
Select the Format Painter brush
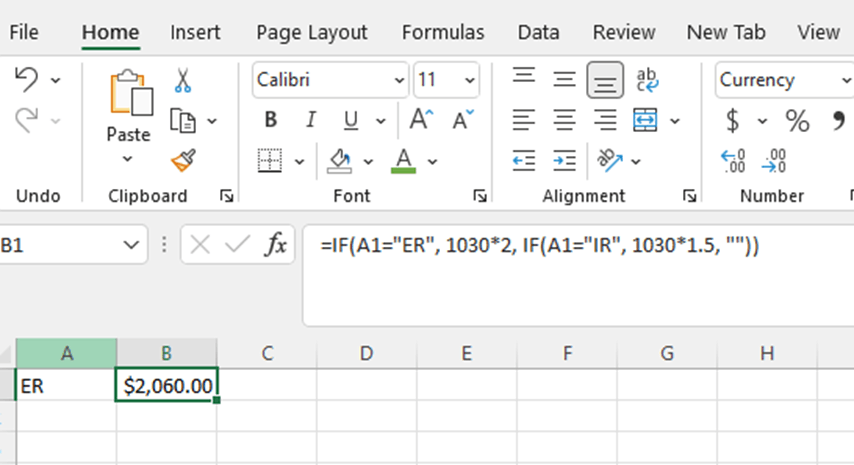click(184, 160)
